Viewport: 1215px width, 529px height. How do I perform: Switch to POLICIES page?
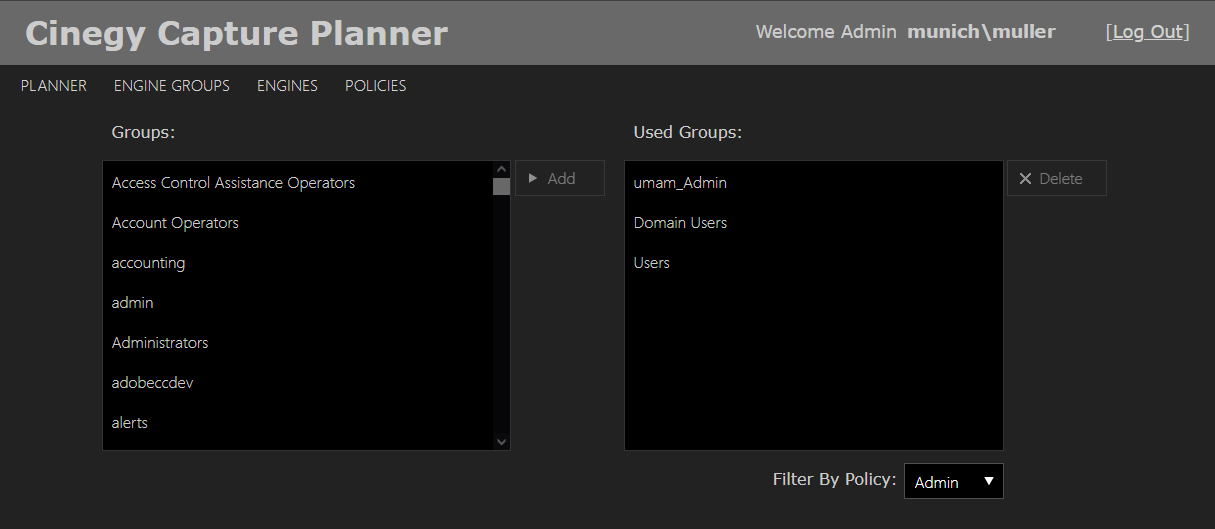tap(376, 86)
